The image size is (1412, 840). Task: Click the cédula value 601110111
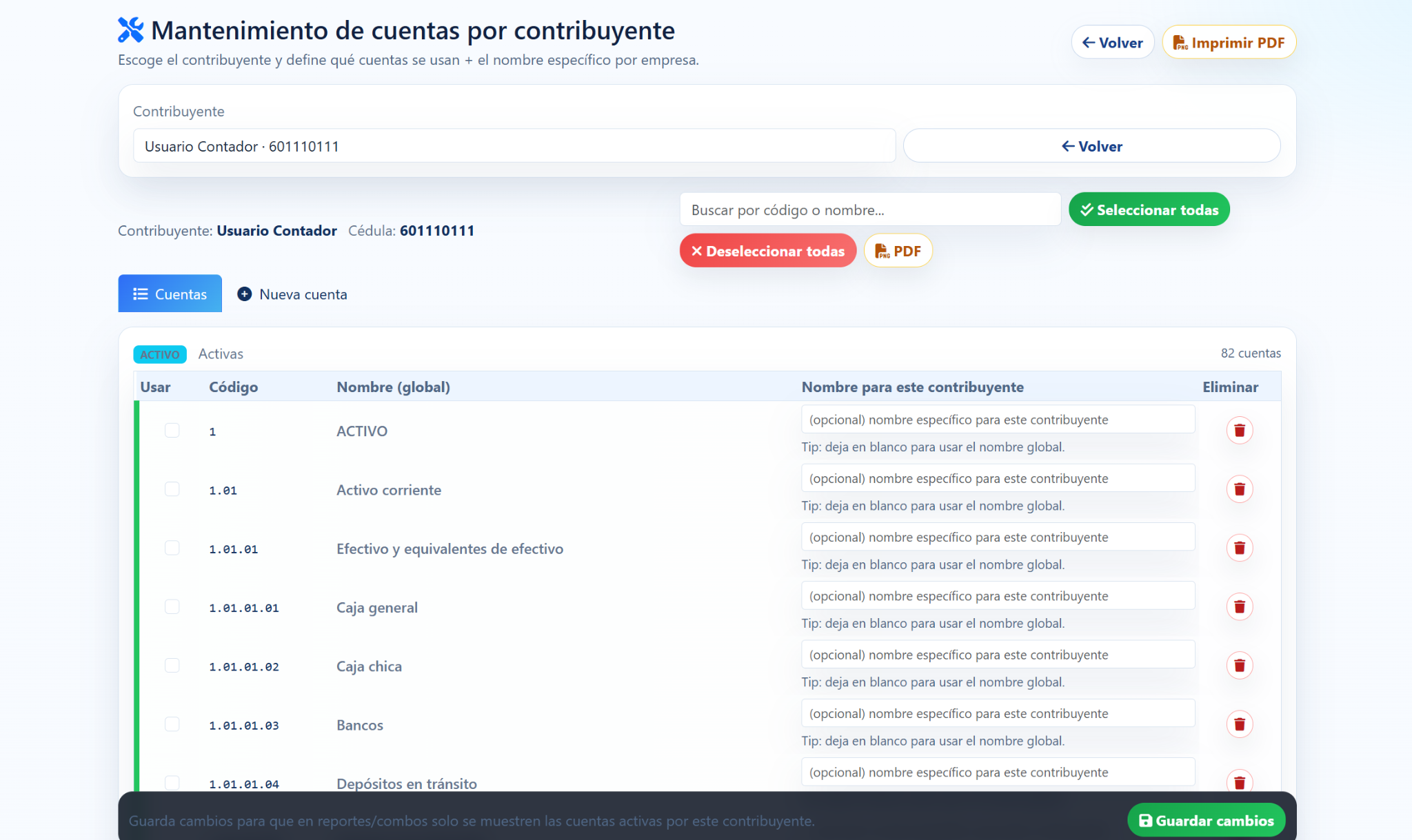(x=437, y=230)
